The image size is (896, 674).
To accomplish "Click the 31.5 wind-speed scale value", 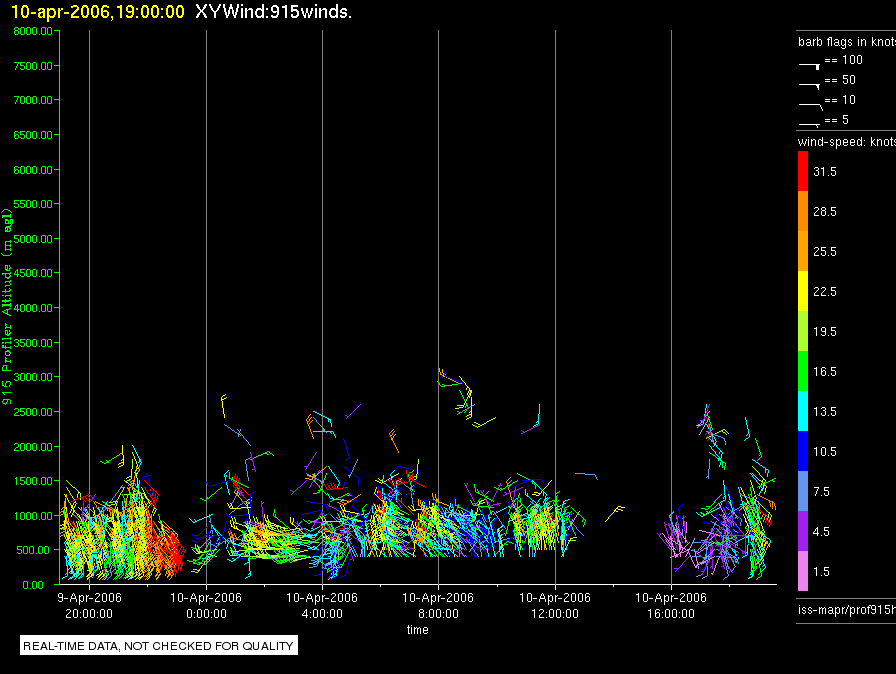I will [x=825, y=171].
